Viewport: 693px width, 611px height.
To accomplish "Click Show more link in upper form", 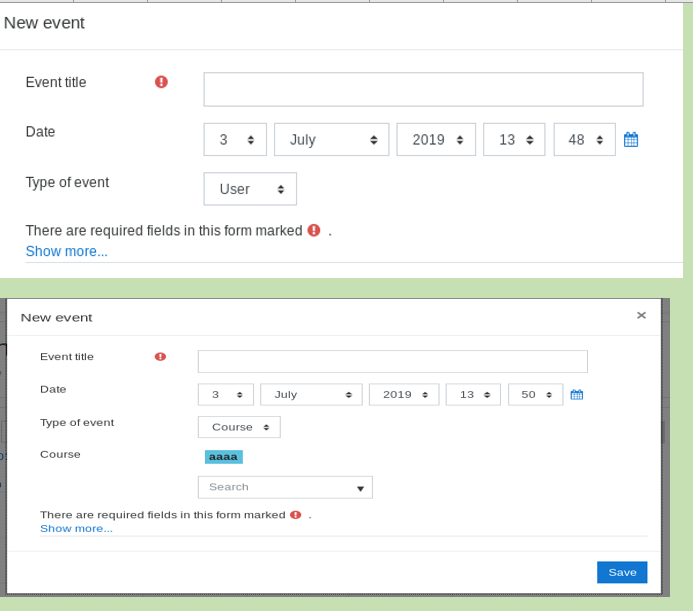I will [x=67, y=251].
